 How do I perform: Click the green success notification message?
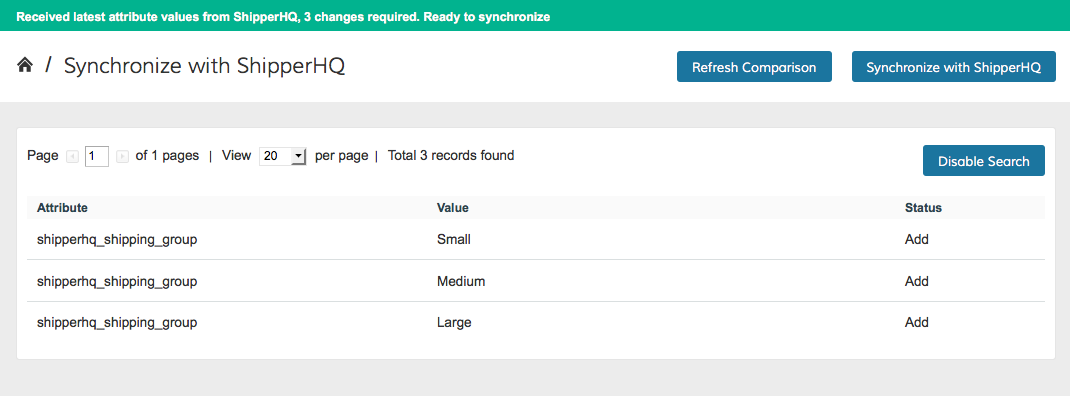coord(283,16)
